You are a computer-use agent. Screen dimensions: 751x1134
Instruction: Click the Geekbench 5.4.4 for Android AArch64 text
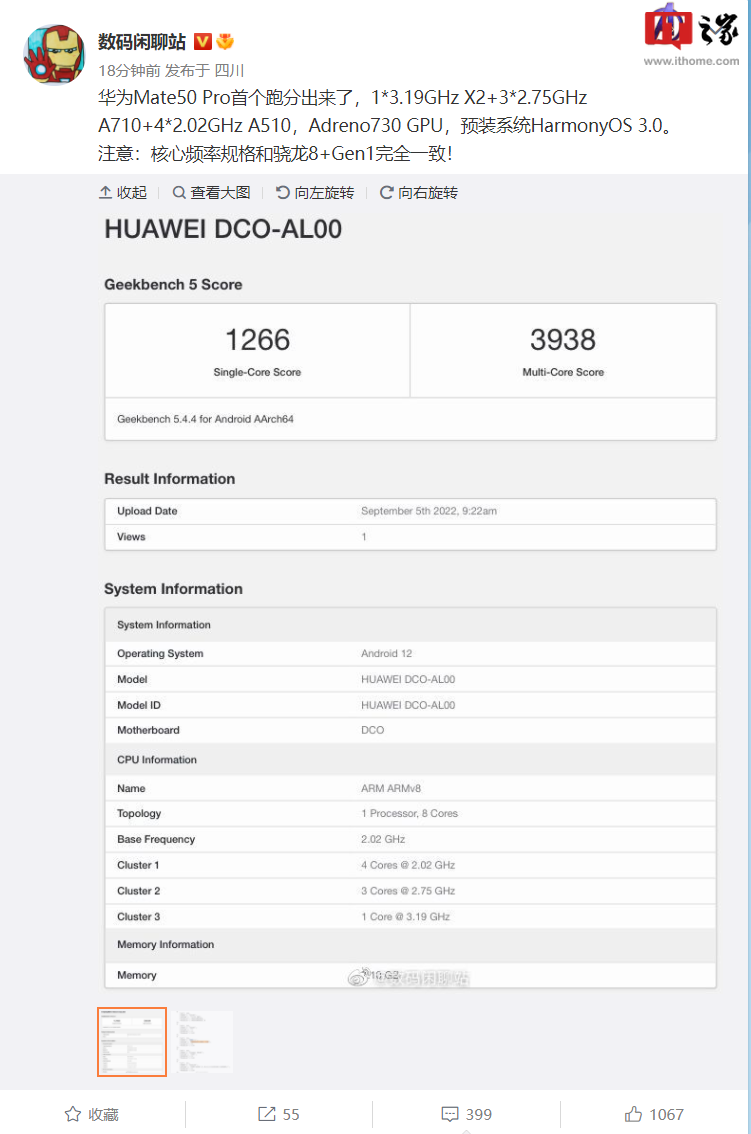pos(205,419)
